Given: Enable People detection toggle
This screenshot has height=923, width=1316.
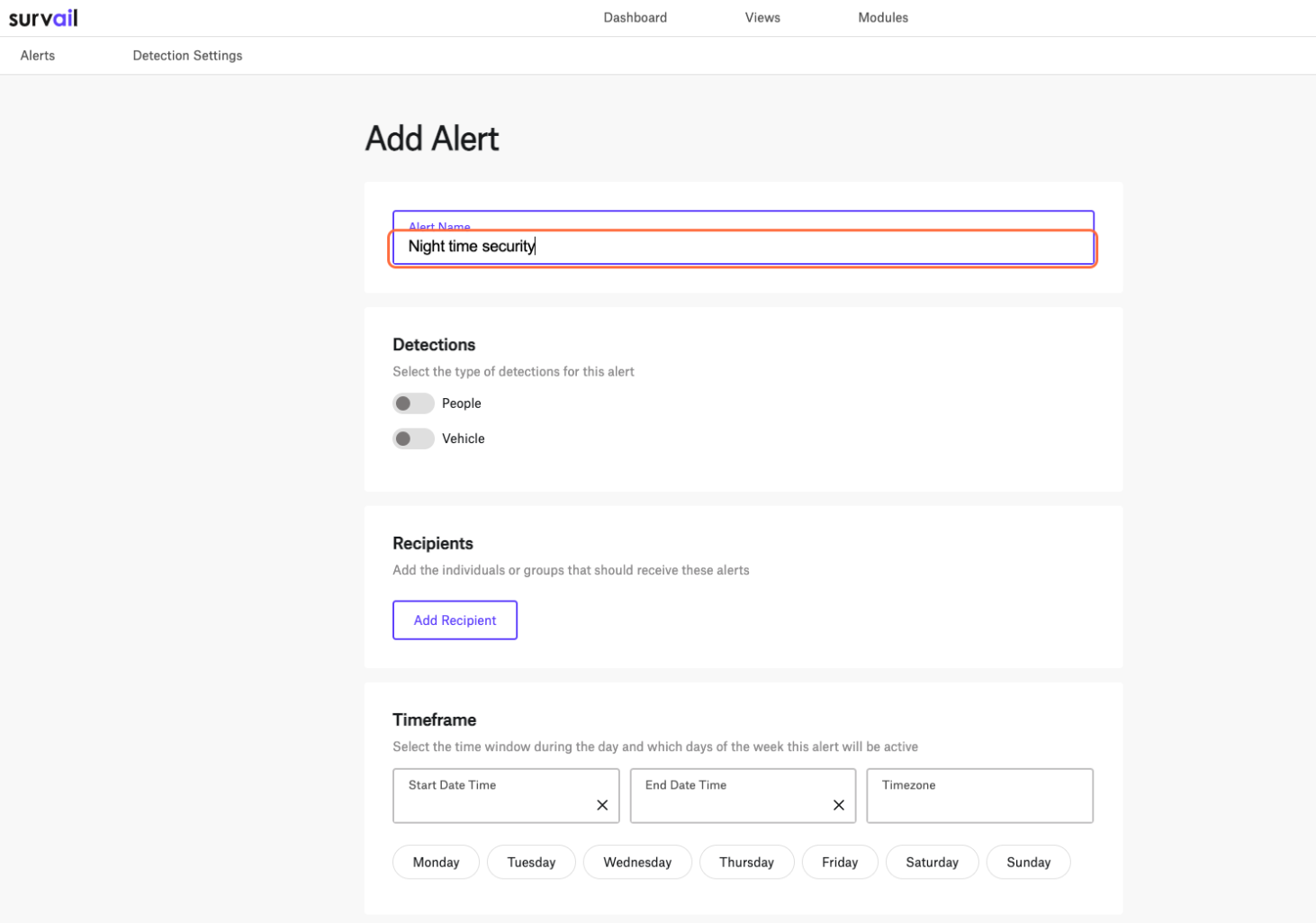Looking at the screenshot, I should coord(413,403).
